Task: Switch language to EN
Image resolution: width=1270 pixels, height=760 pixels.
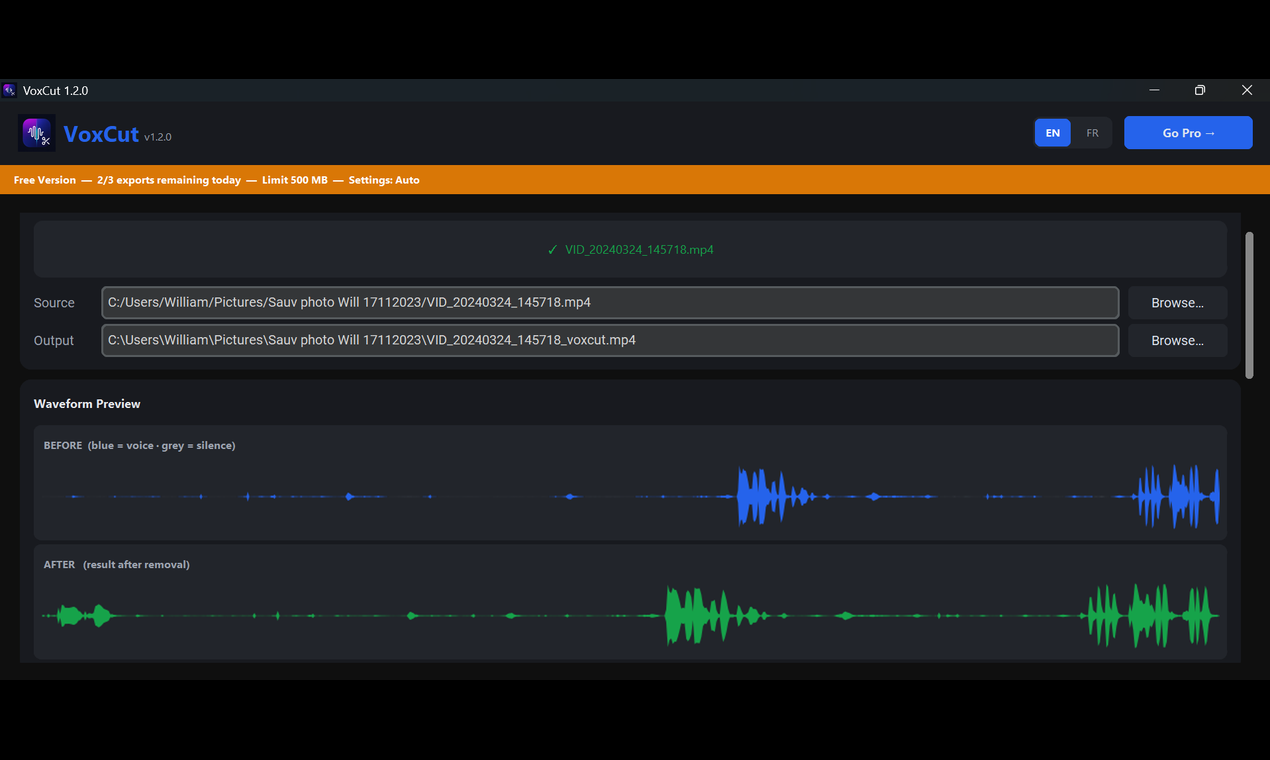Action: pos(1053,133)
